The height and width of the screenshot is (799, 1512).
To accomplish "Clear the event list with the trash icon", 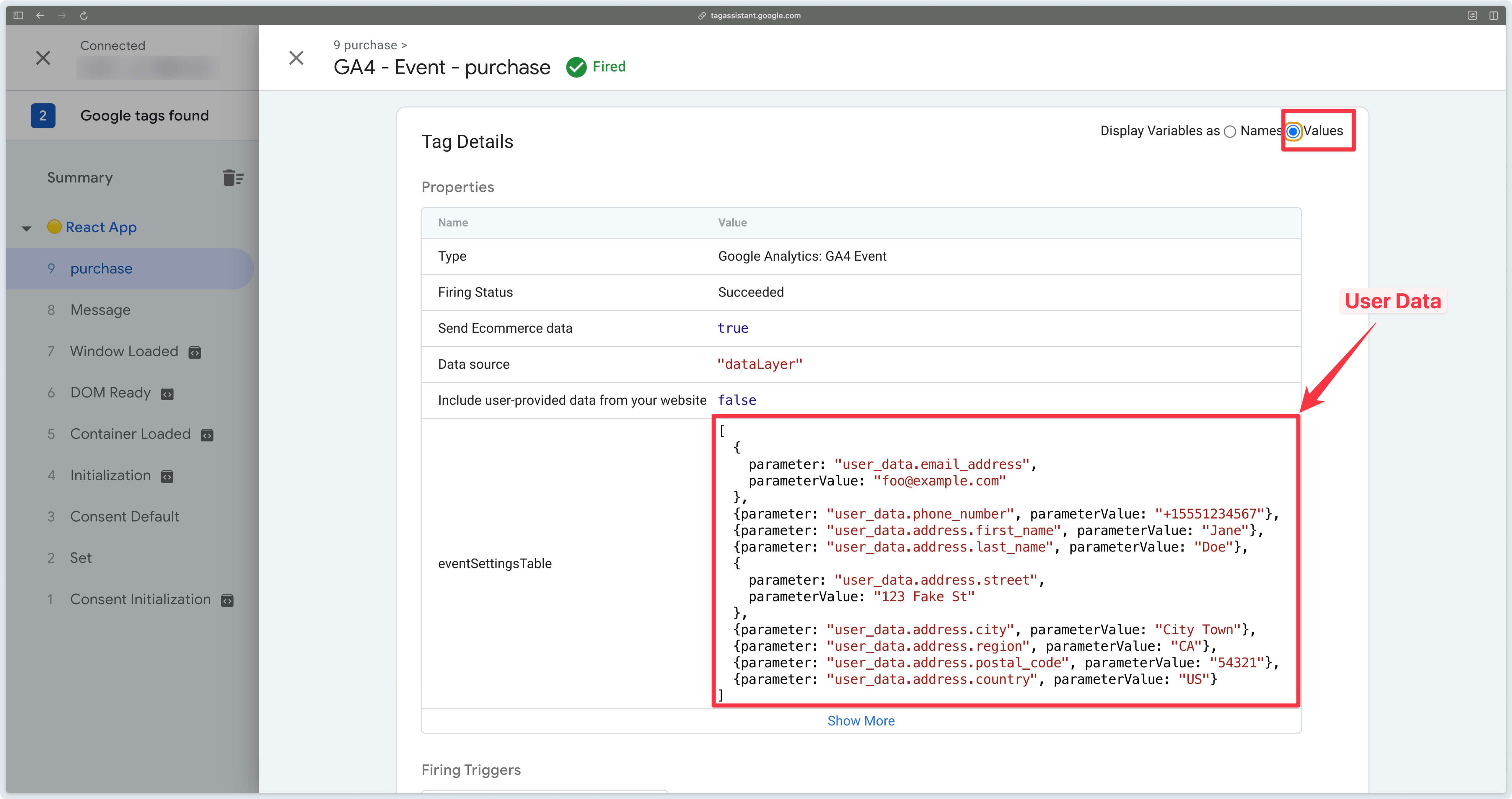I will click(233, 177).
